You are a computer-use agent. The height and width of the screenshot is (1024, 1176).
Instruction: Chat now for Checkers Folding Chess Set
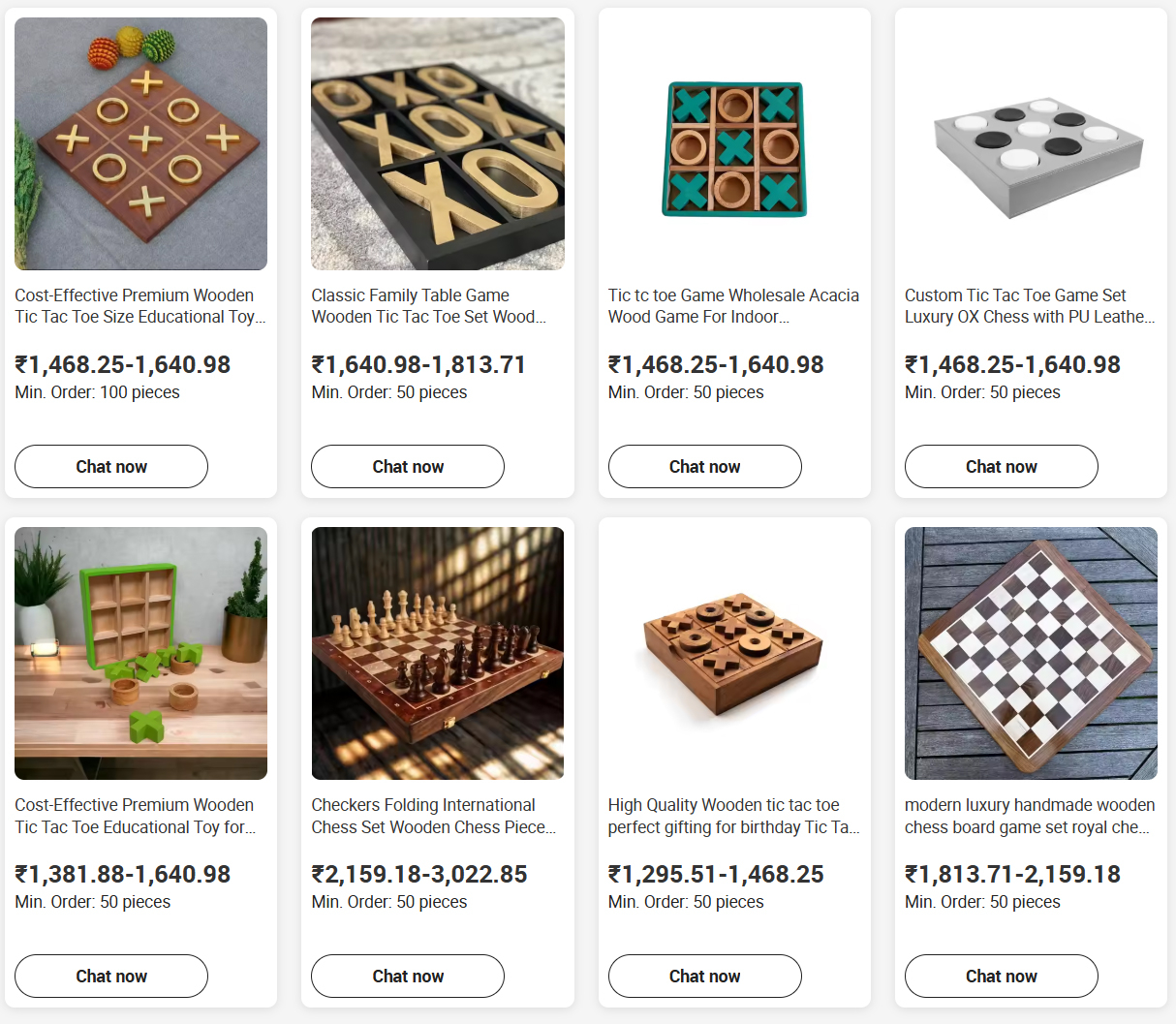408,976
